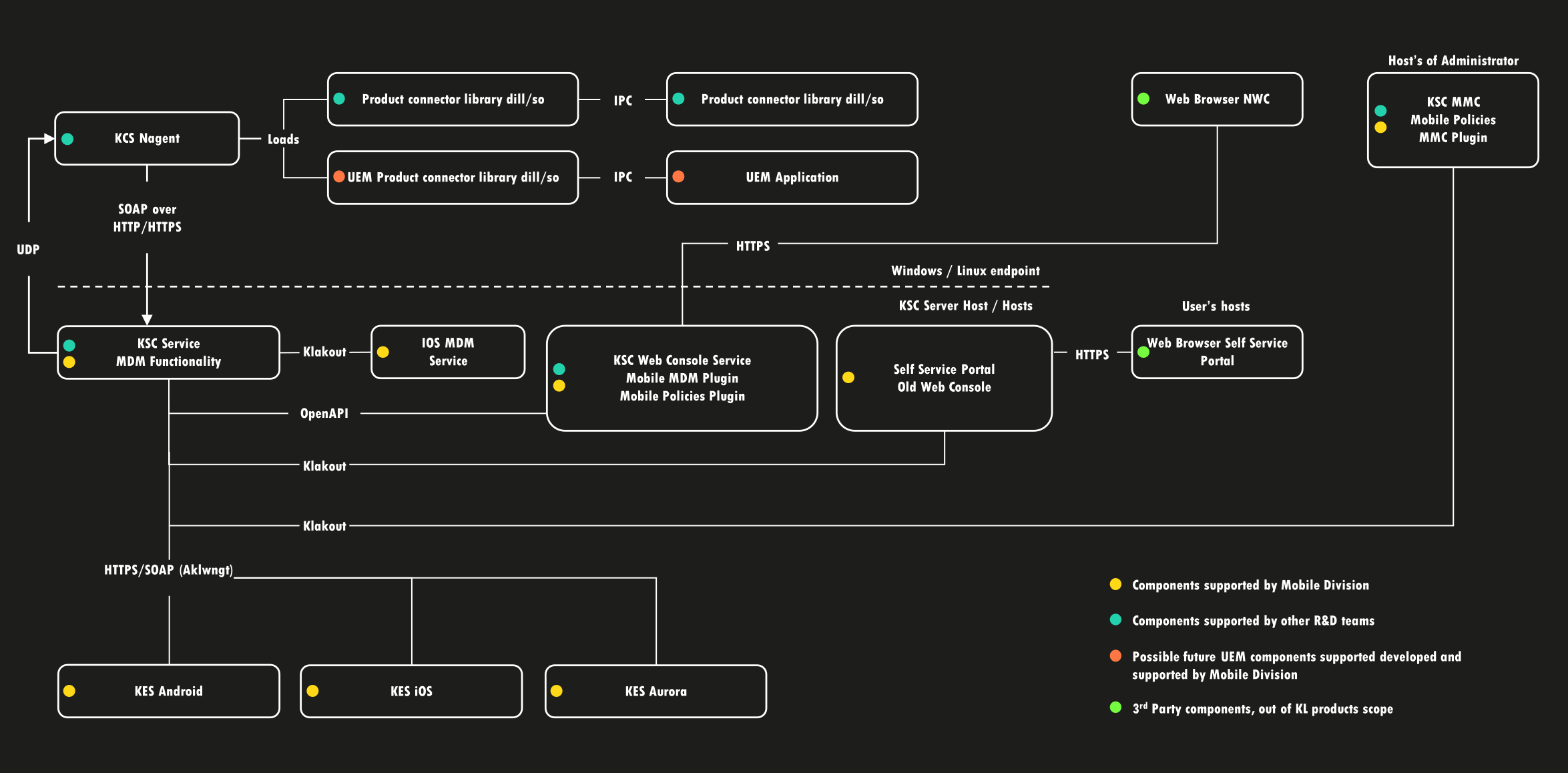Click green legend dot for 3rd Party components
Image resolution: width=1568 pixels, height=773 pixels.
coord(1115,708)
